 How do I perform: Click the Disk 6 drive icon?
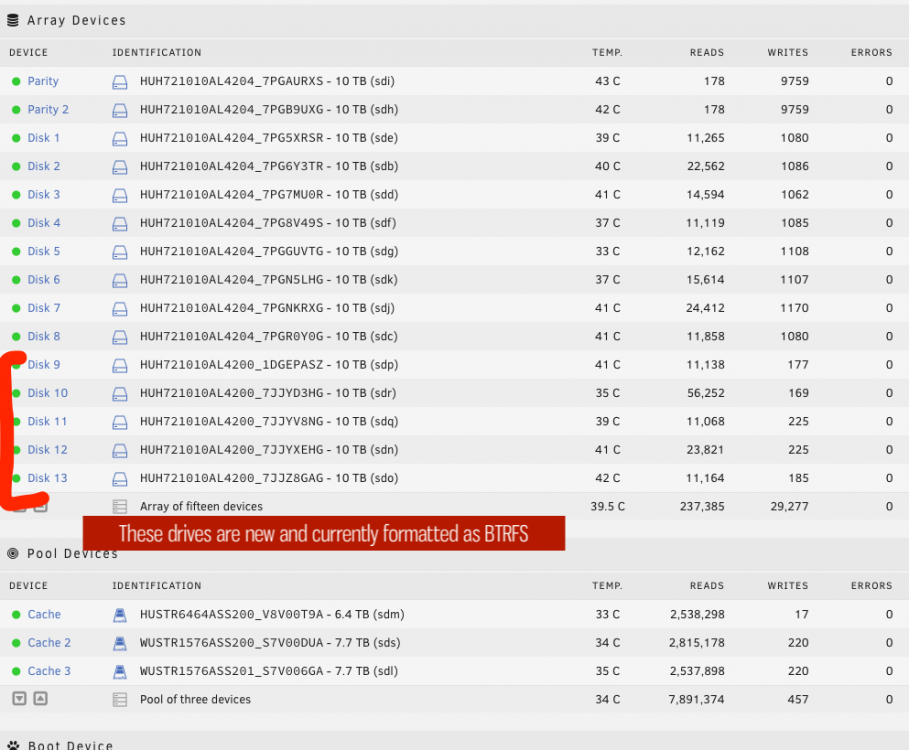(119, 281)
